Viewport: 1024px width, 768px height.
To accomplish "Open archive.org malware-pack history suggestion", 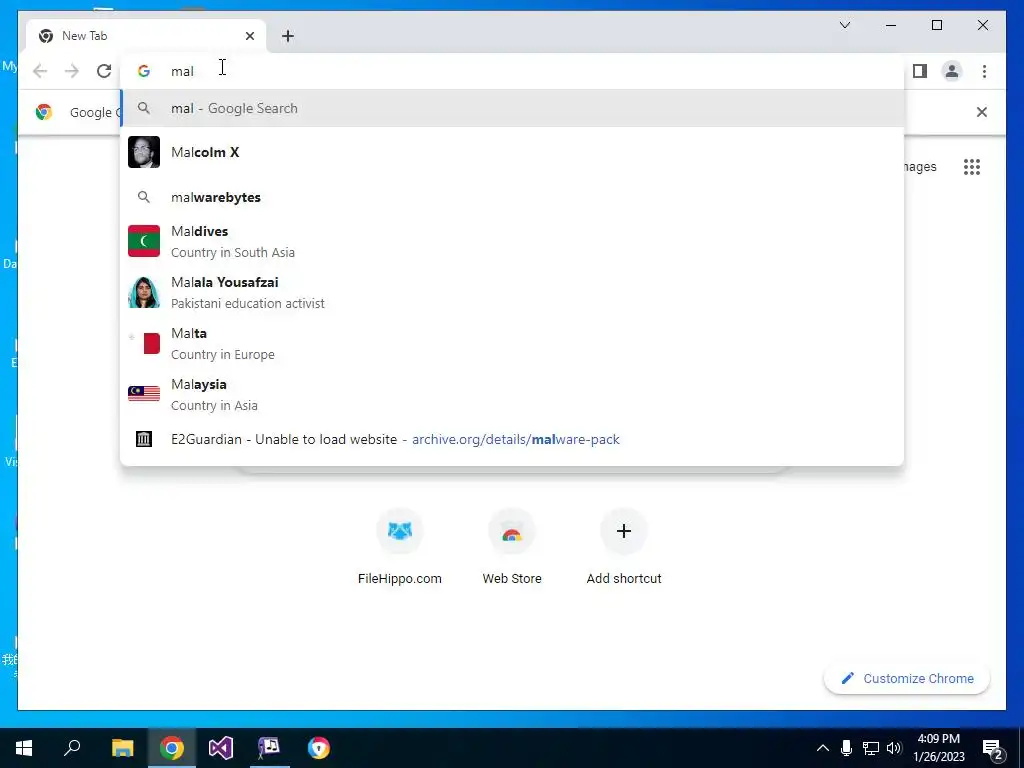I will click(512, 440).
